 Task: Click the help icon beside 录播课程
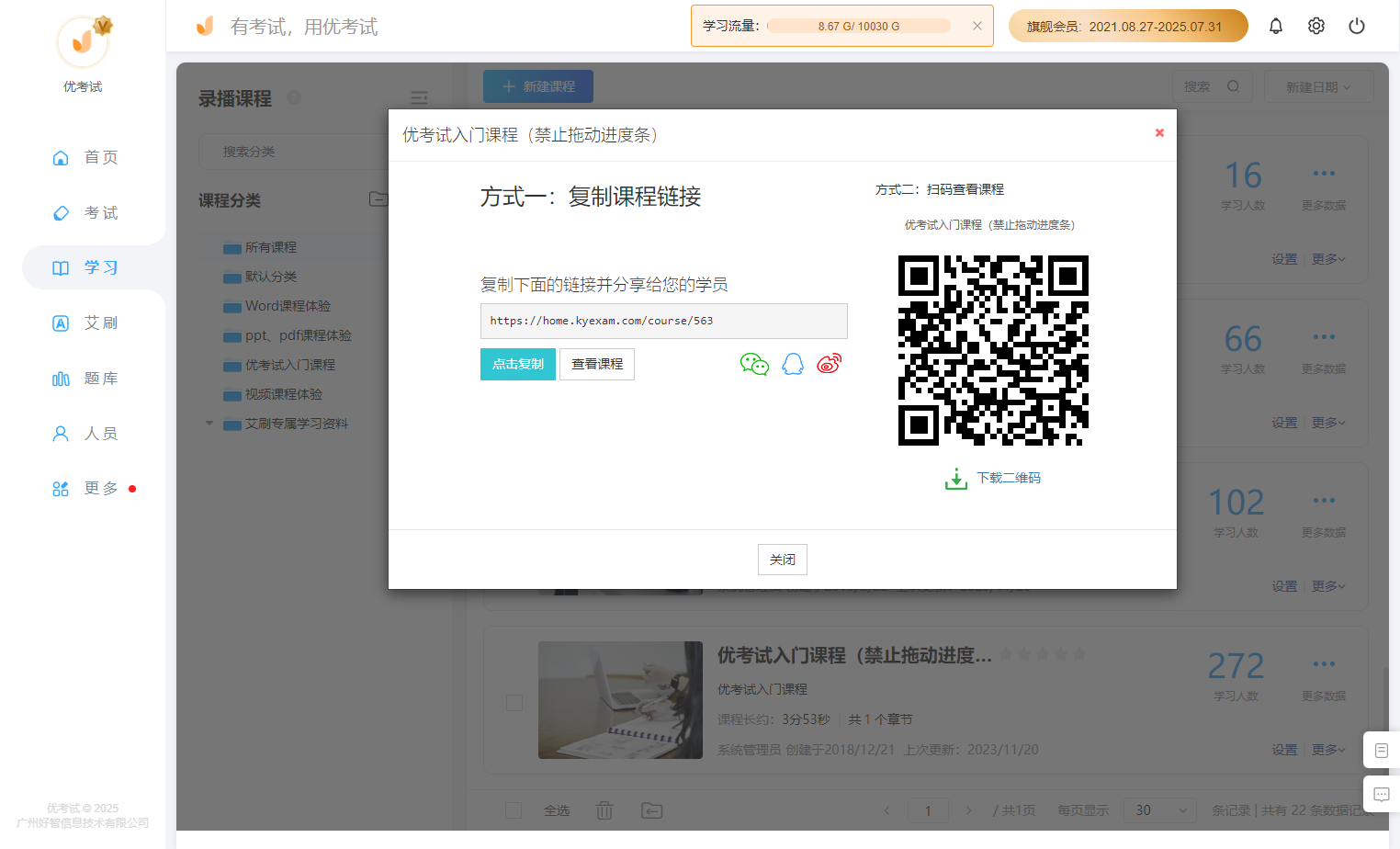point(294,96)
